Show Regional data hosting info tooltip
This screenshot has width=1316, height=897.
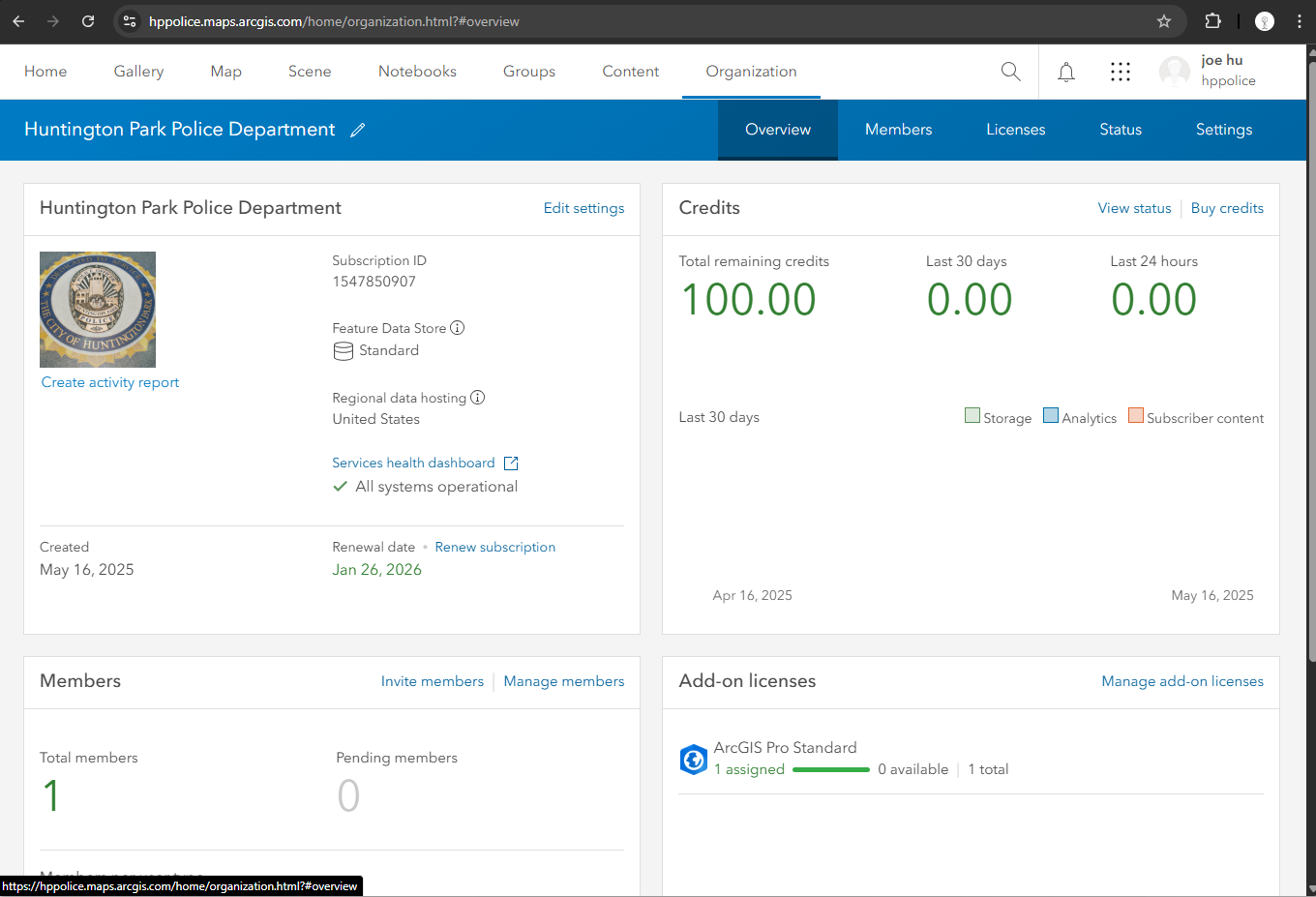[x=478, y=398]
